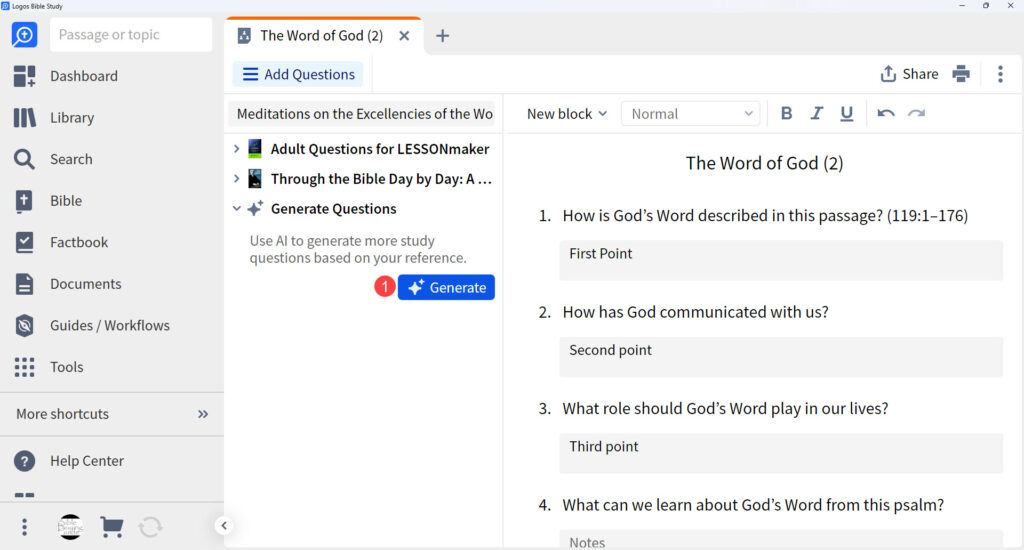The height and width of the screenshot is (550, 1024).
Task: Open the New block dropdown
Action: (567, 114)
